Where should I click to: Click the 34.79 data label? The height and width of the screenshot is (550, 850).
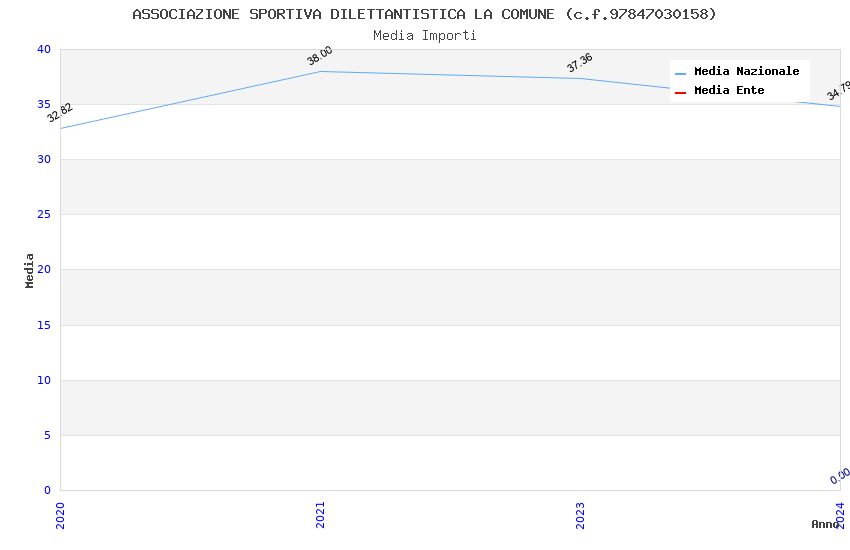coord(839,91)
